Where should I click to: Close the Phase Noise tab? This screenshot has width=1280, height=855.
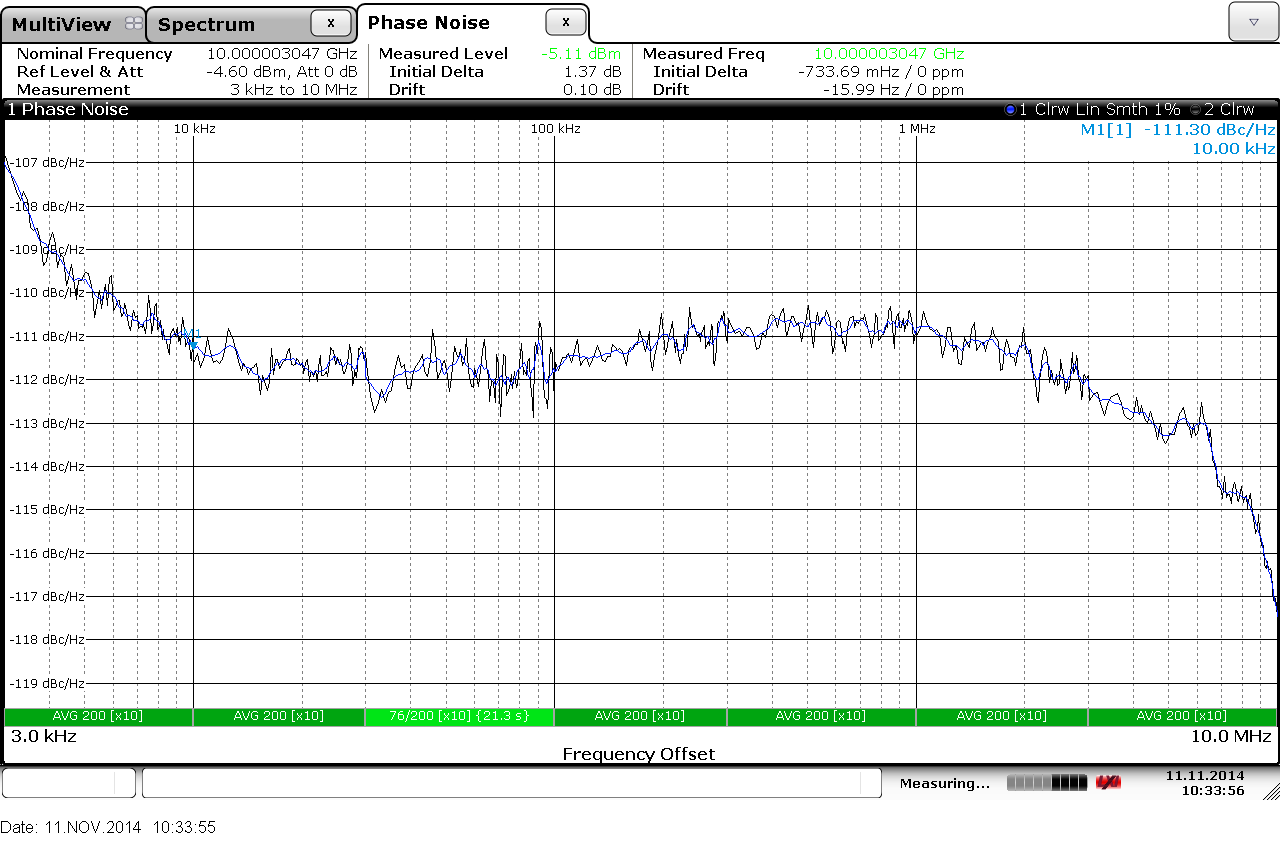tap(566, 22)
